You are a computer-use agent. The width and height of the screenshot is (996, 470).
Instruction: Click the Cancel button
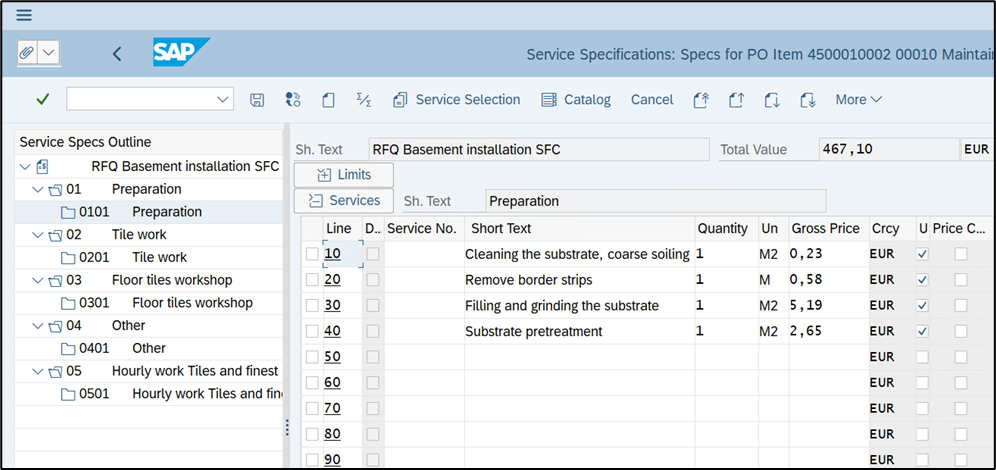(x=652, y=99)
